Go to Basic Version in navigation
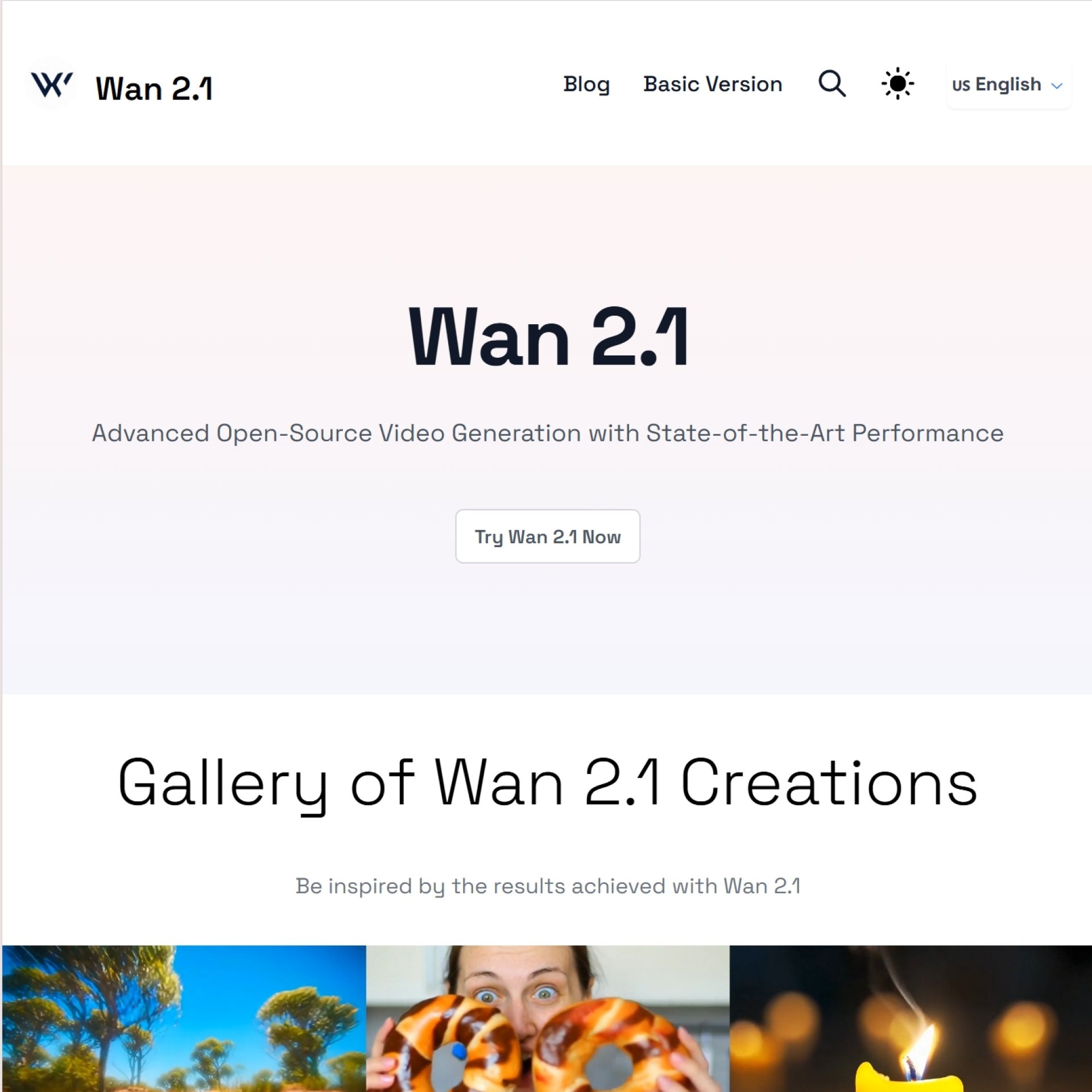The image size is (1092, 1092). pyautogui.click(x=713, y=84)
